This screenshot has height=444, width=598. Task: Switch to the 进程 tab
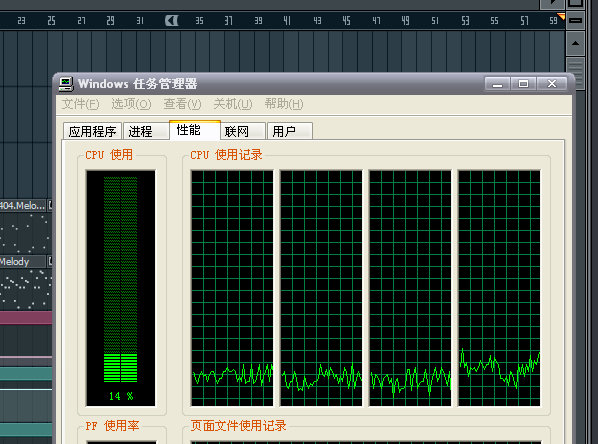click(x=146, y=131)
